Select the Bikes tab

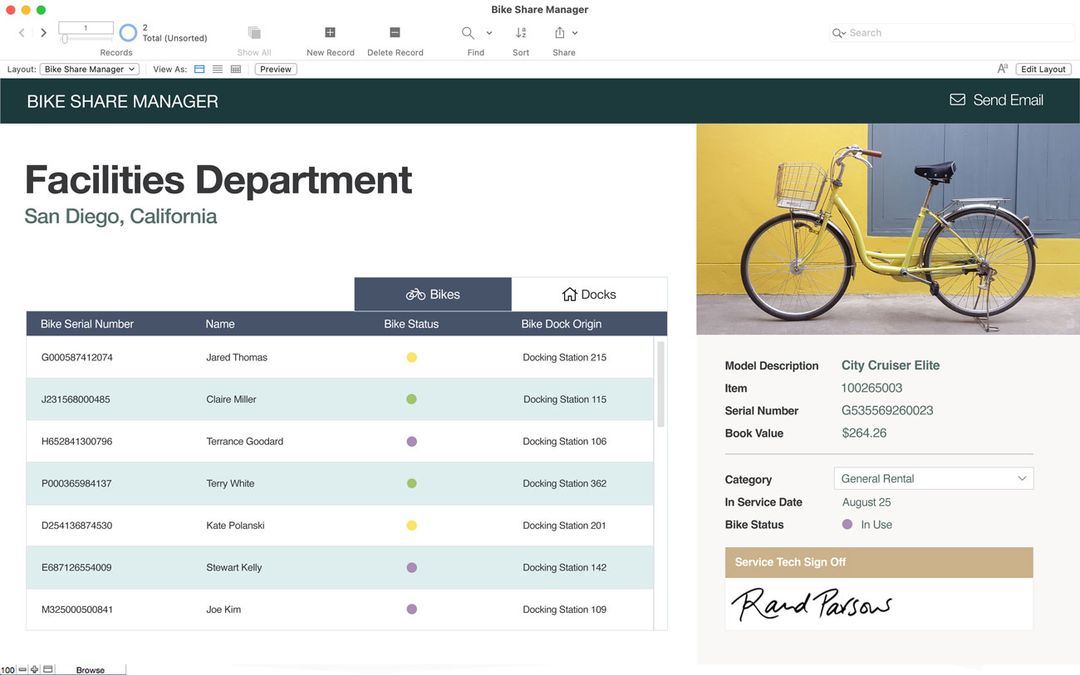tap(432, 293)
